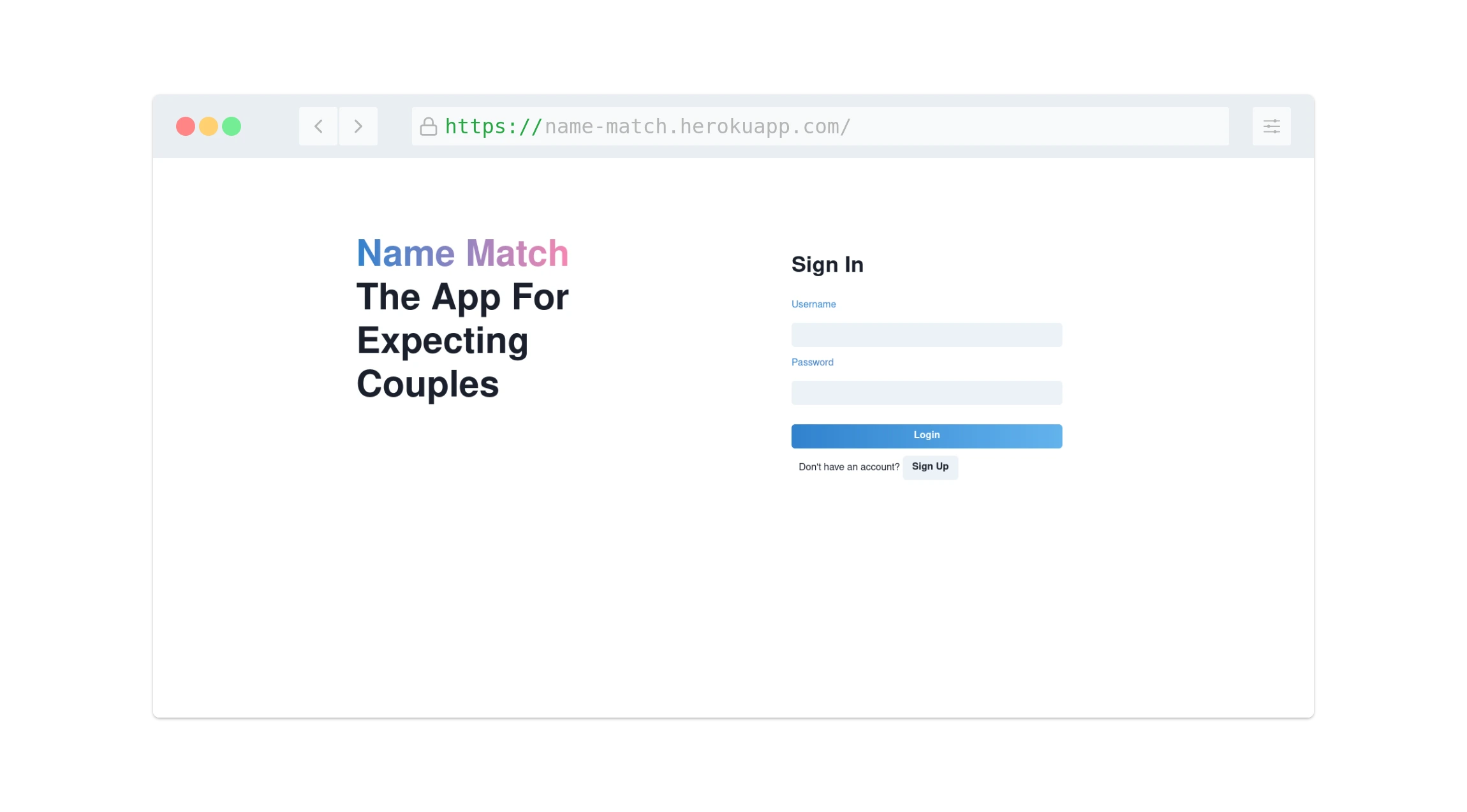Click the browser back arrow
This screenshot has width=1467, height=812.
pyautogui.click(x=318, y=126)
